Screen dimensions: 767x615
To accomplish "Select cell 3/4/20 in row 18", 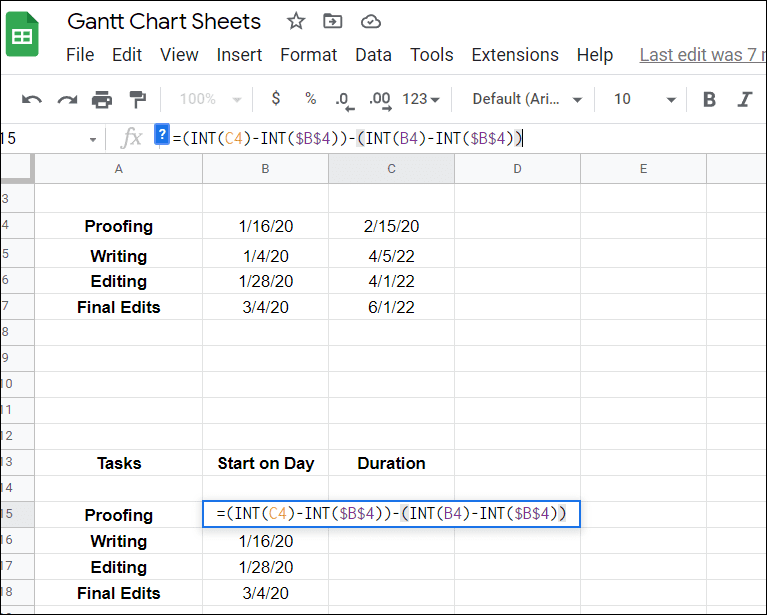I will pyautogui.click(x=266, y=592).
